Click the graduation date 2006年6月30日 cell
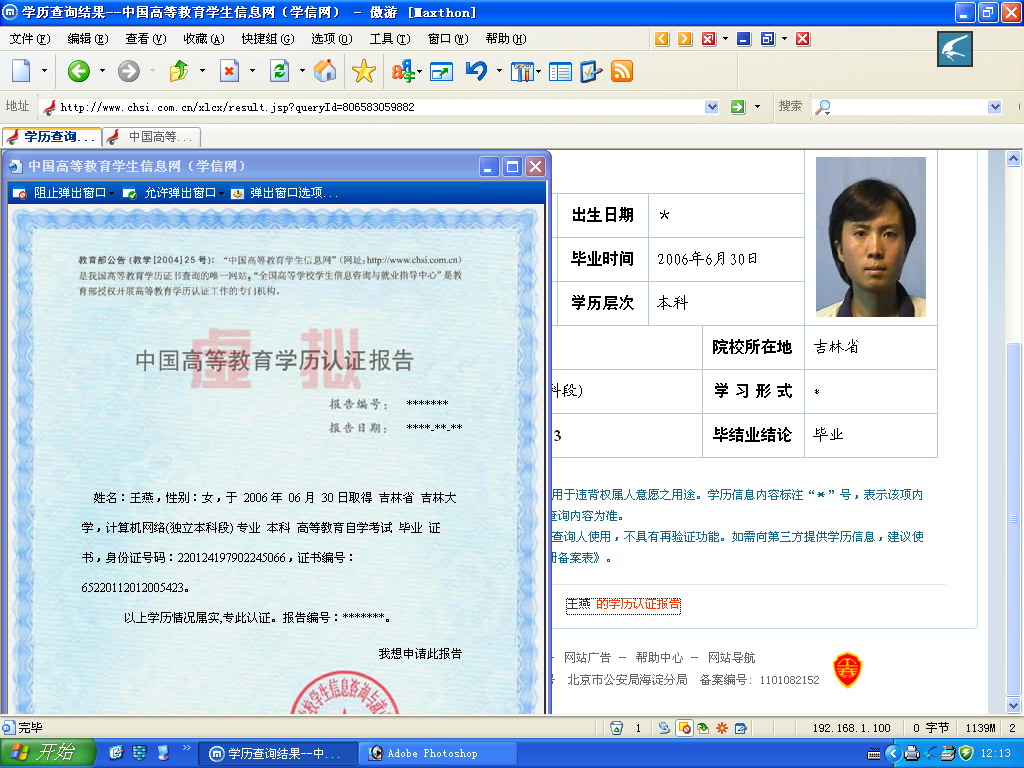 click(x=726, y=259)
